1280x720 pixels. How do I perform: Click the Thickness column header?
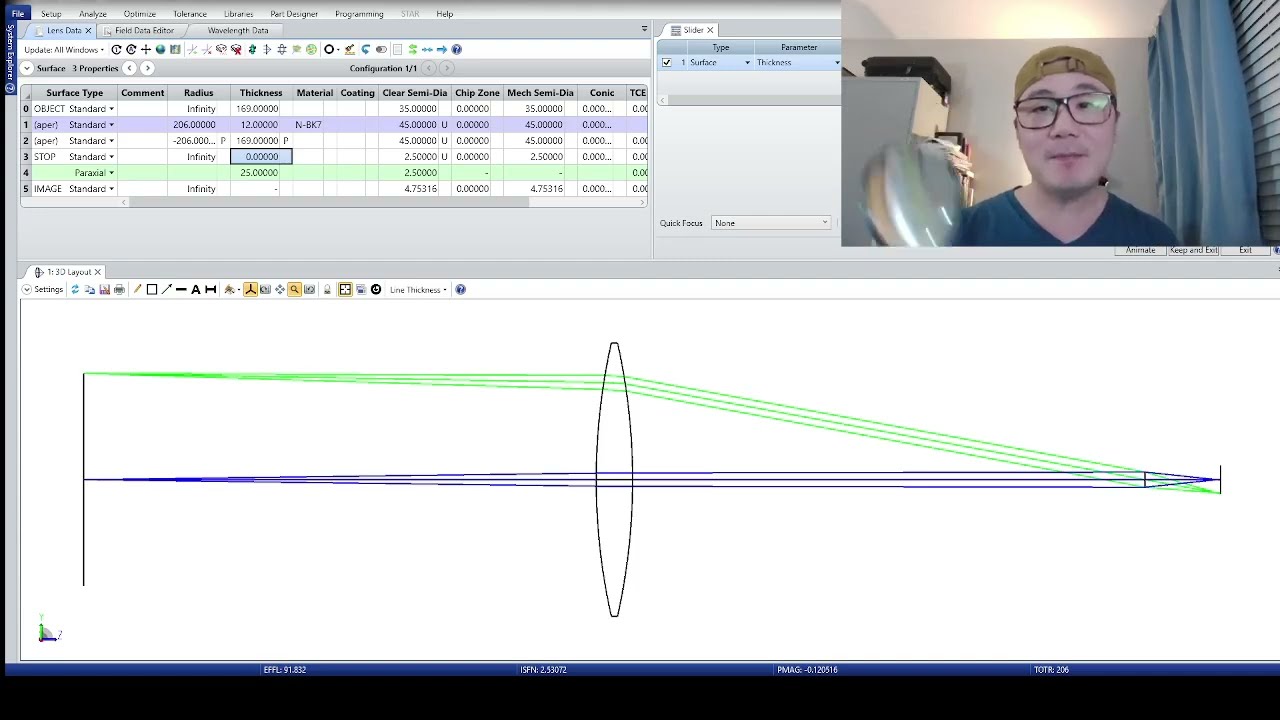pos(261,92)
